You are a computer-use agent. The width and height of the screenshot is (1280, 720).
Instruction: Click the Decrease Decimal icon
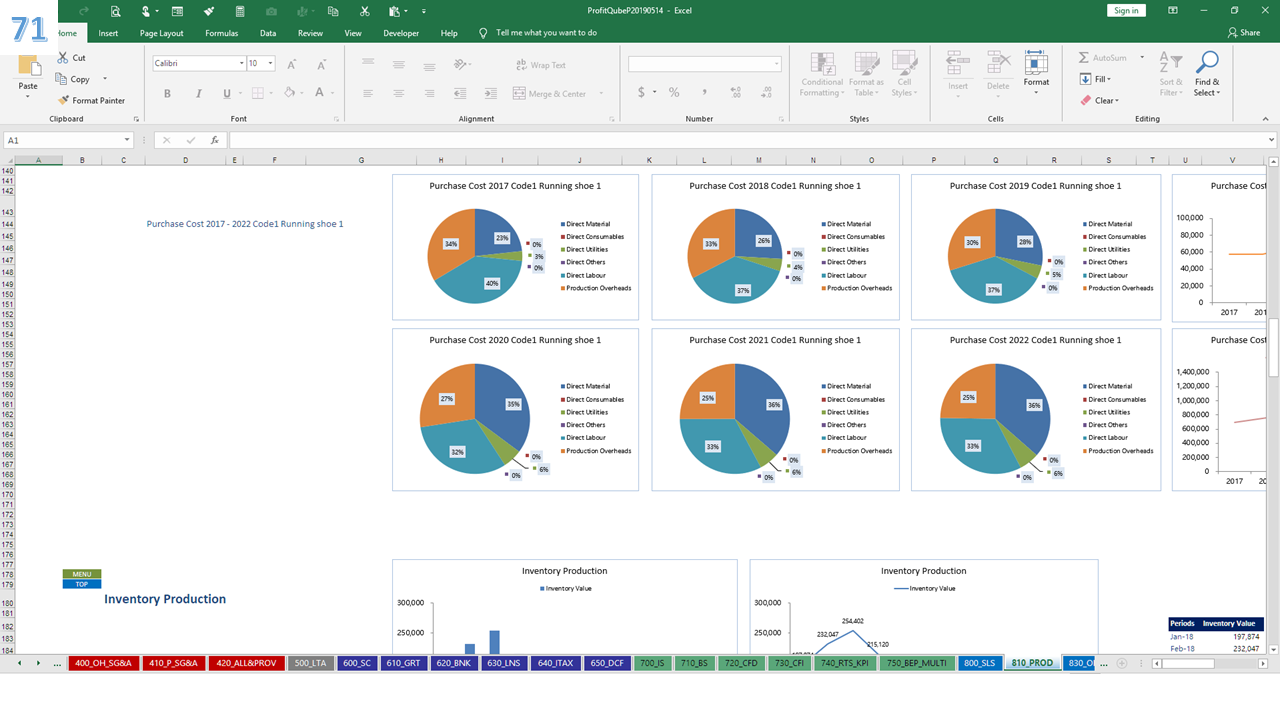coord(765,92)
